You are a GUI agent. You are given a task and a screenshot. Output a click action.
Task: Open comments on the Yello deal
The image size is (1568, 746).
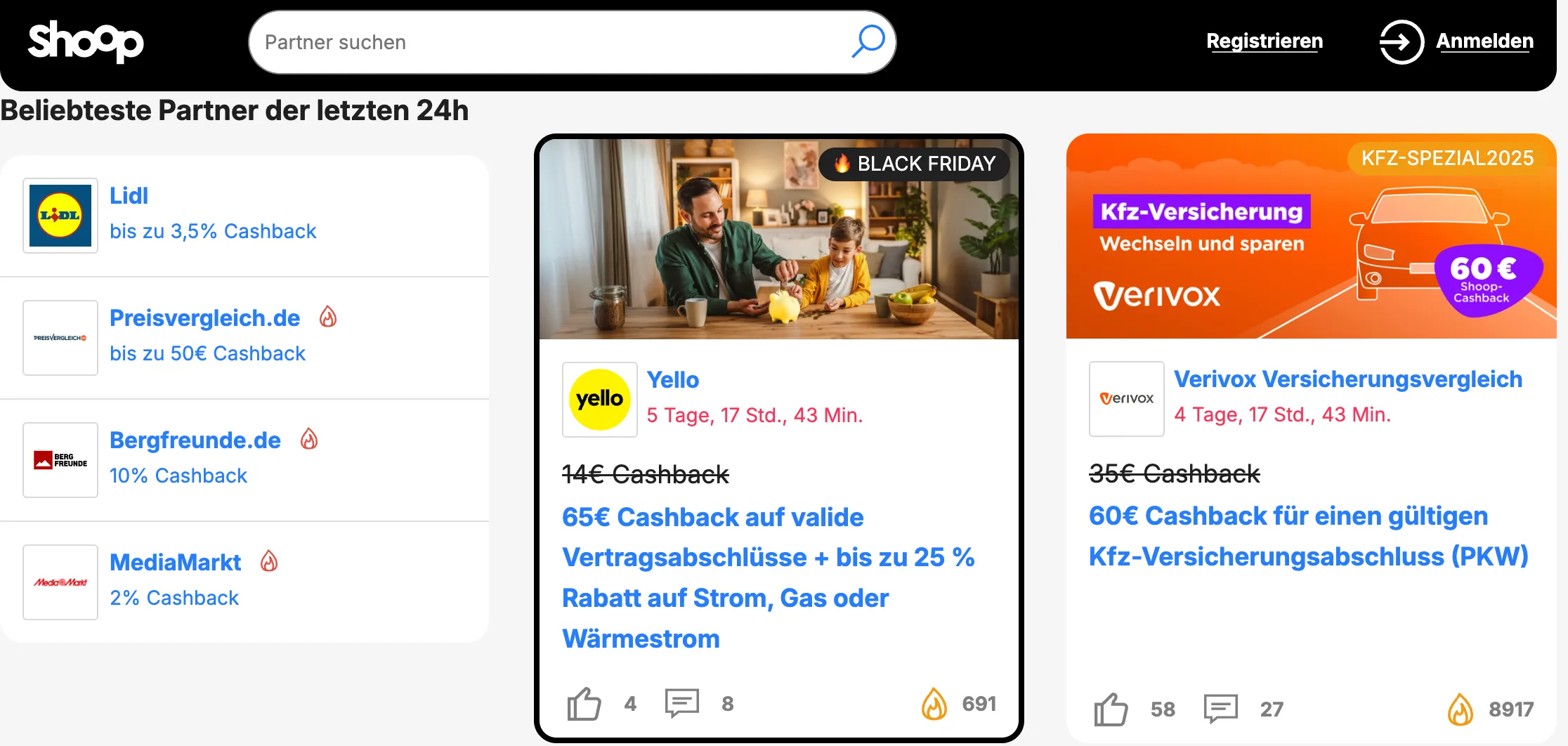[x=682, y=703]
